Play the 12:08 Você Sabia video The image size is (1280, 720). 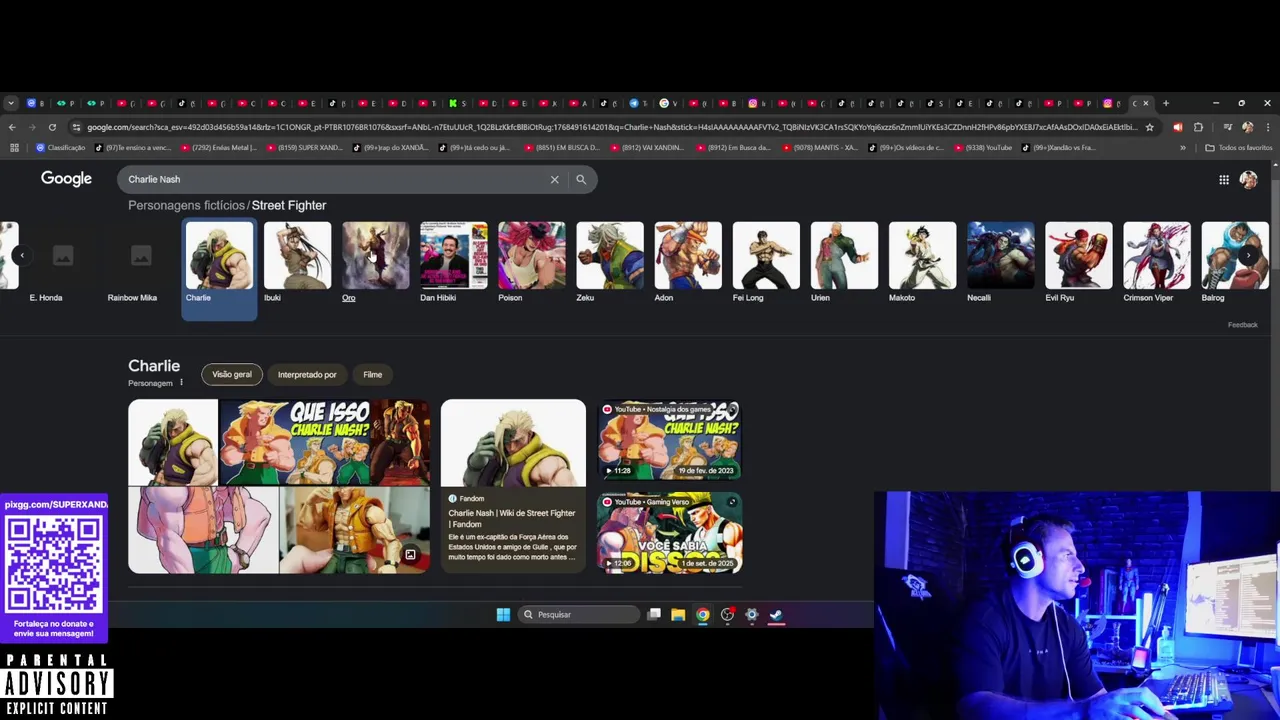pyautogui.click(x=669, y=532)
